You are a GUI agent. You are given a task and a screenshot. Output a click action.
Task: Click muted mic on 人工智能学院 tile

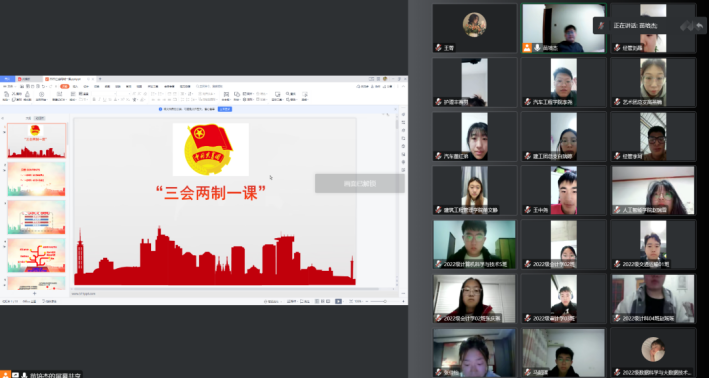[x=617, y=210]
